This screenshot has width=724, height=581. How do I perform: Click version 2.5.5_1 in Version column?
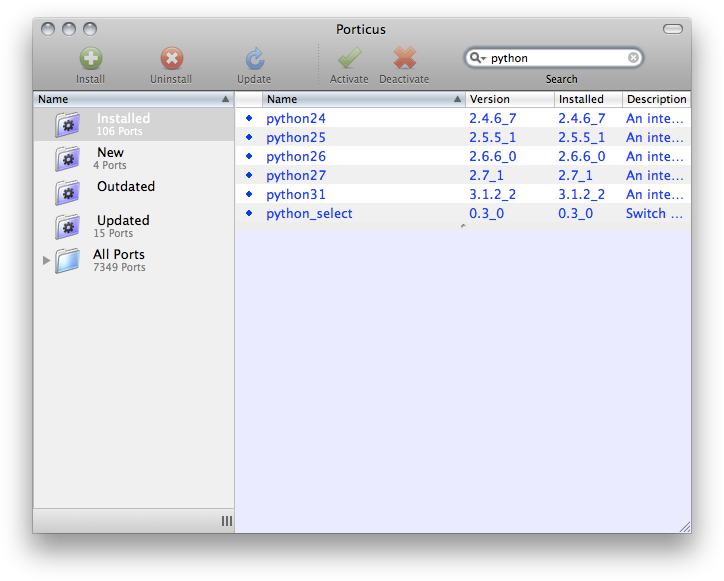point(493,138)
